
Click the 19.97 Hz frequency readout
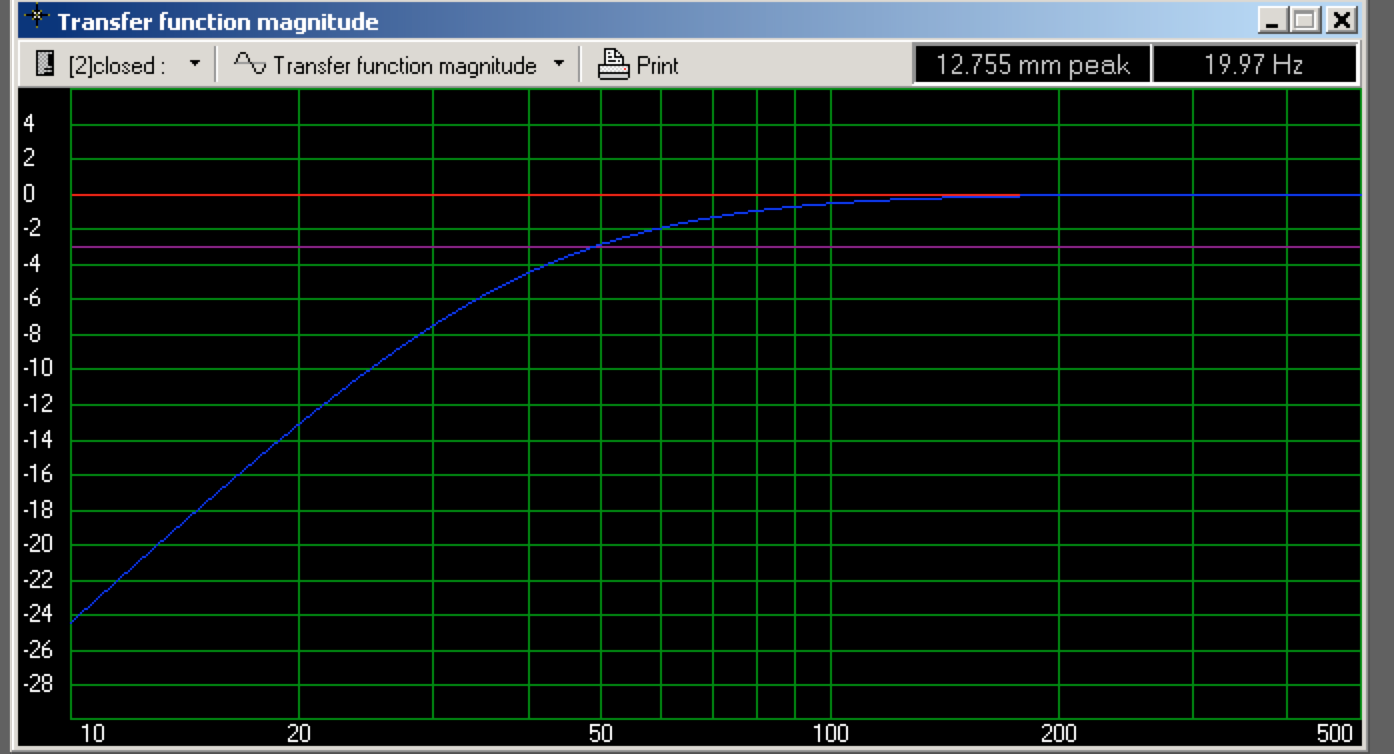click(x=1254, y=66)
